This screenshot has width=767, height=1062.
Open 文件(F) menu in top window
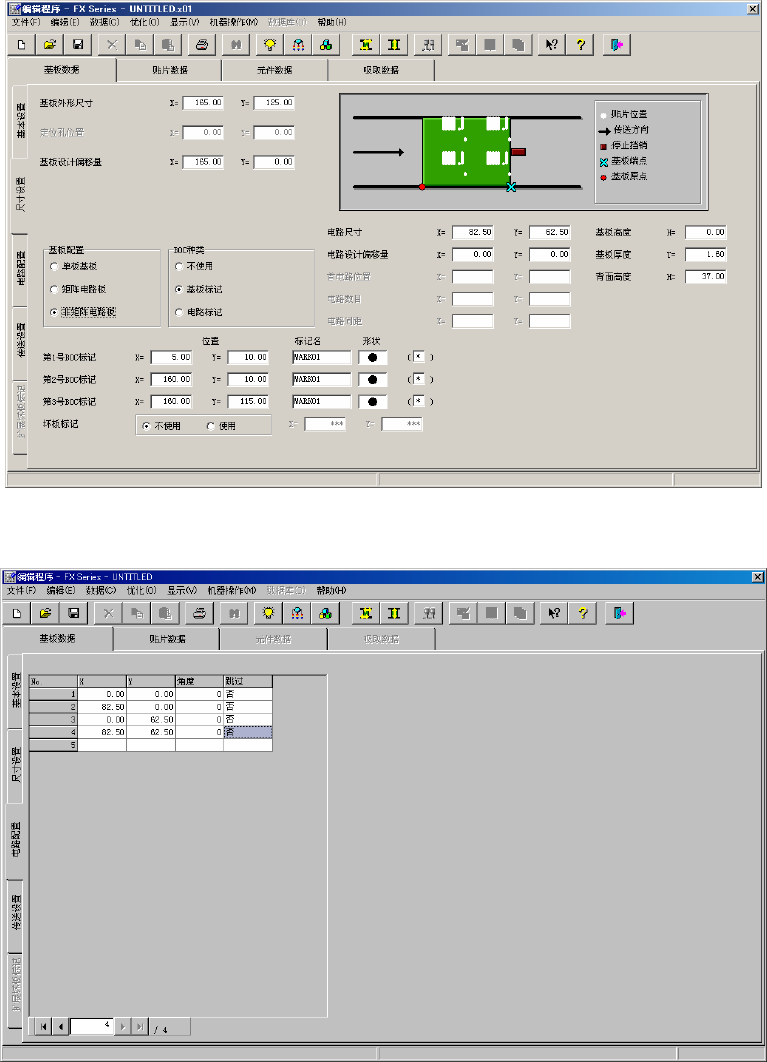(x=26, y=22)
